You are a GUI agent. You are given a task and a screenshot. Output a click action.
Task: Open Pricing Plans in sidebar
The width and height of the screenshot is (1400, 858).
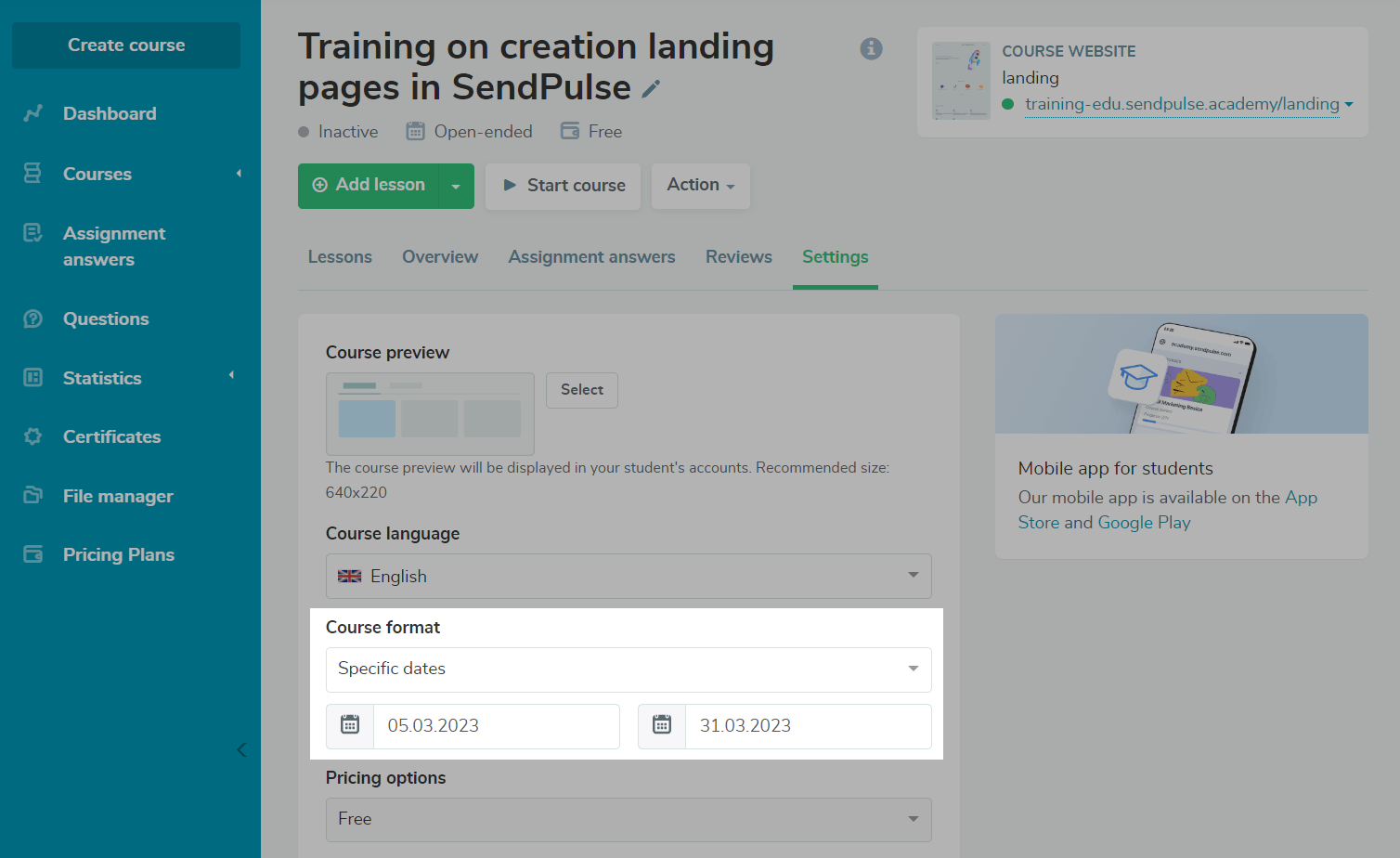coord(118,555)
